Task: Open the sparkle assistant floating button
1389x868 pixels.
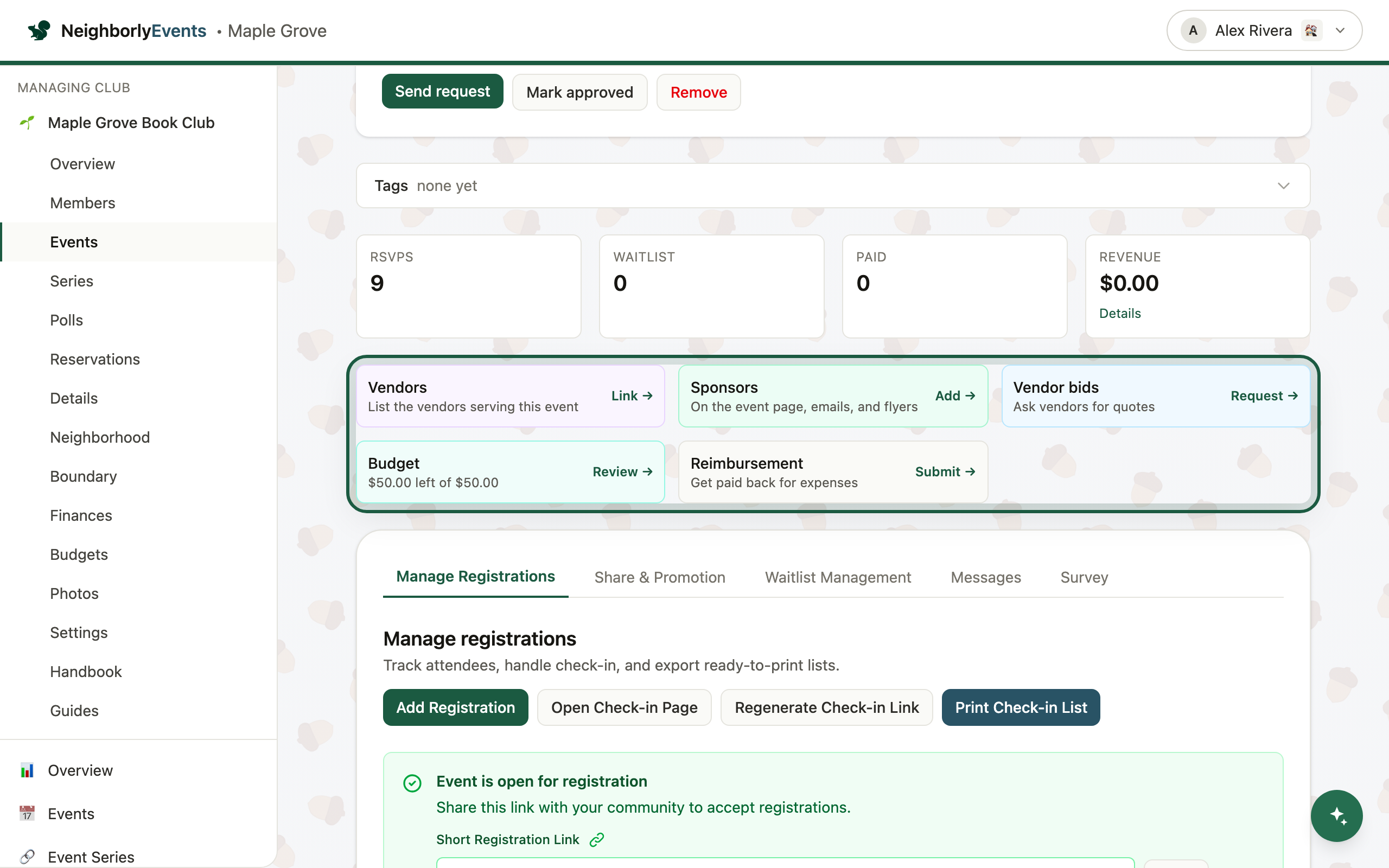Action: coord(1336,815)
